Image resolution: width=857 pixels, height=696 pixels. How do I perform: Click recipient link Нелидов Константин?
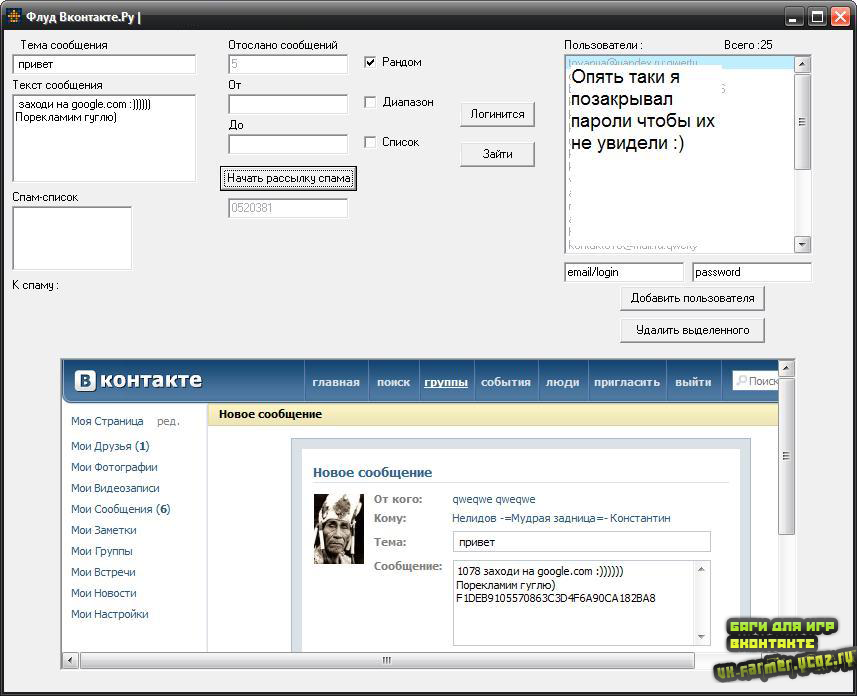(x=561, y=518)
